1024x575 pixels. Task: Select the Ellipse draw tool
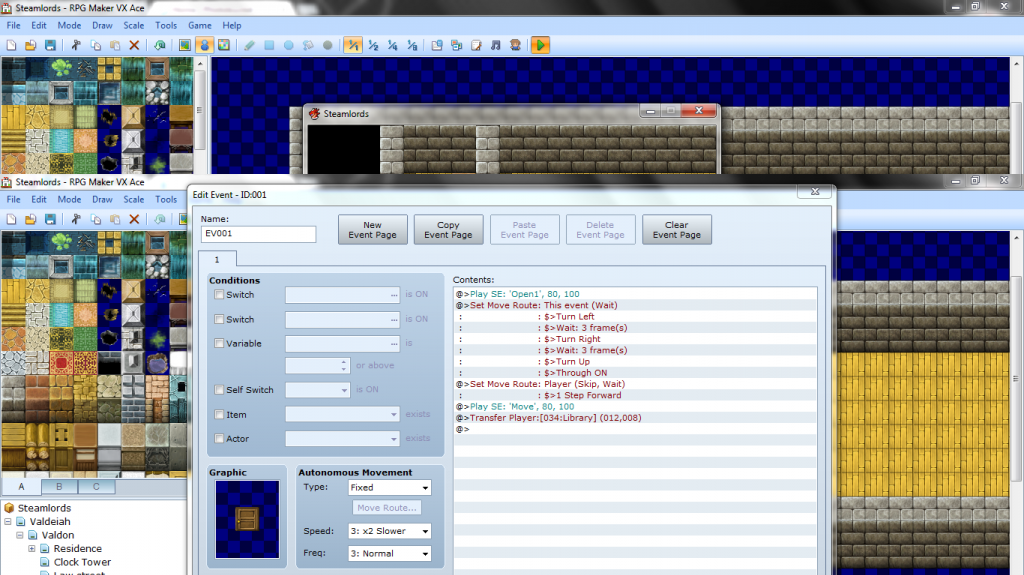(x=289, y=45)
